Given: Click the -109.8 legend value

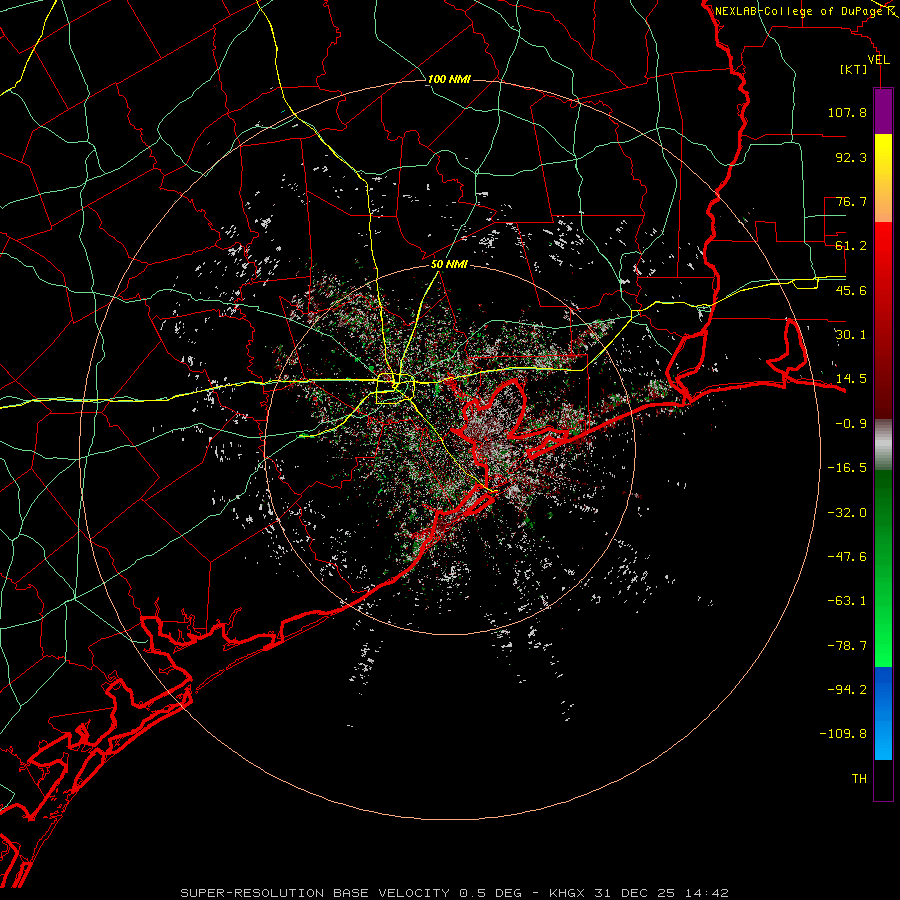Looking at the screenshot, I should (843, 734).
